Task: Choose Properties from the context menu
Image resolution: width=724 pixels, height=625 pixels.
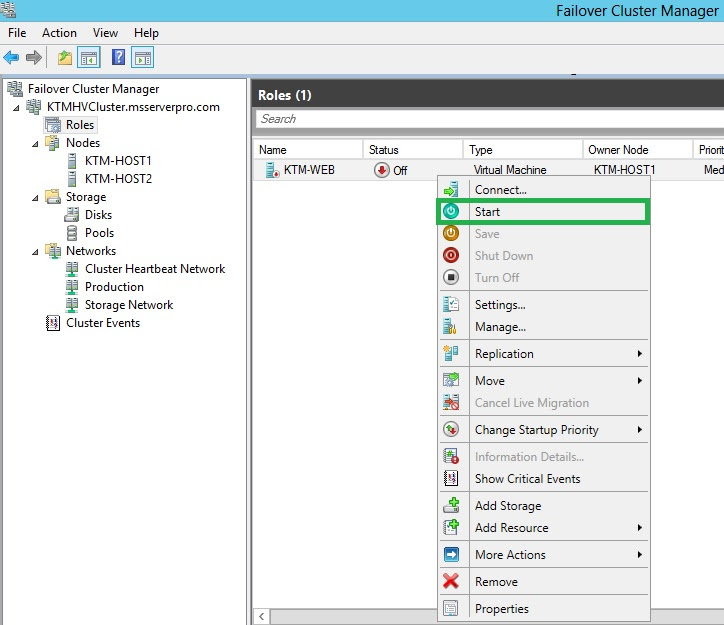Action: [x=544, y=608]
